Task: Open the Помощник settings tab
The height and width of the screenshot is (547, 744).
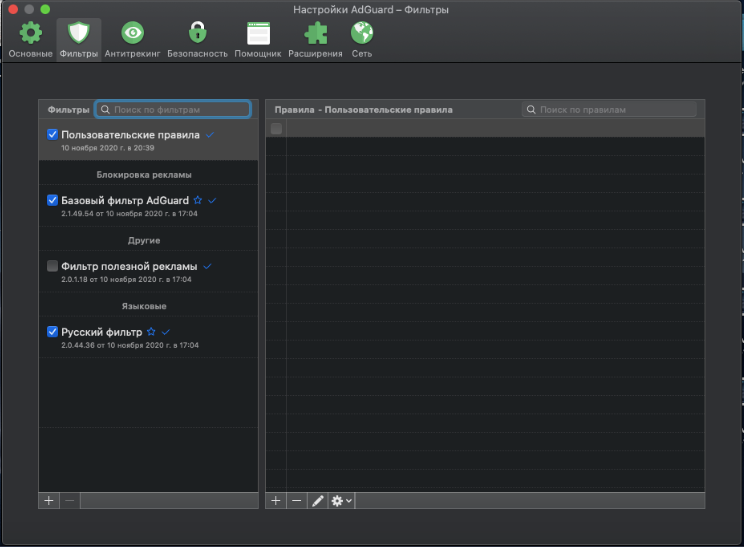Action: point(258,38)
